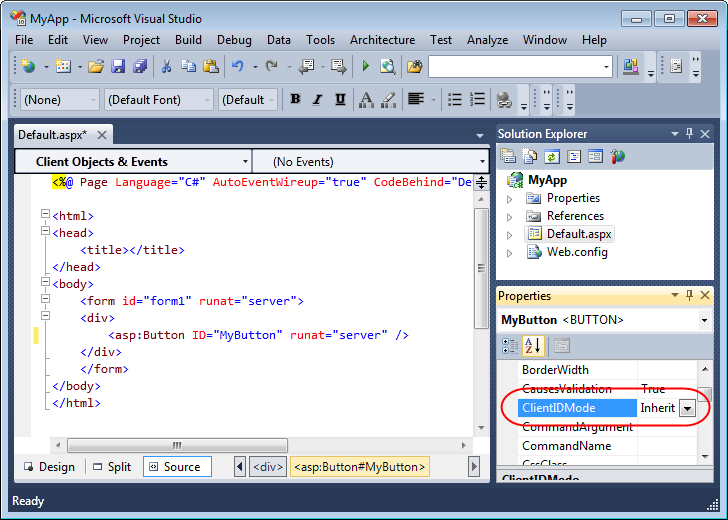Click the Undo arrow icon

pos(238,66)
